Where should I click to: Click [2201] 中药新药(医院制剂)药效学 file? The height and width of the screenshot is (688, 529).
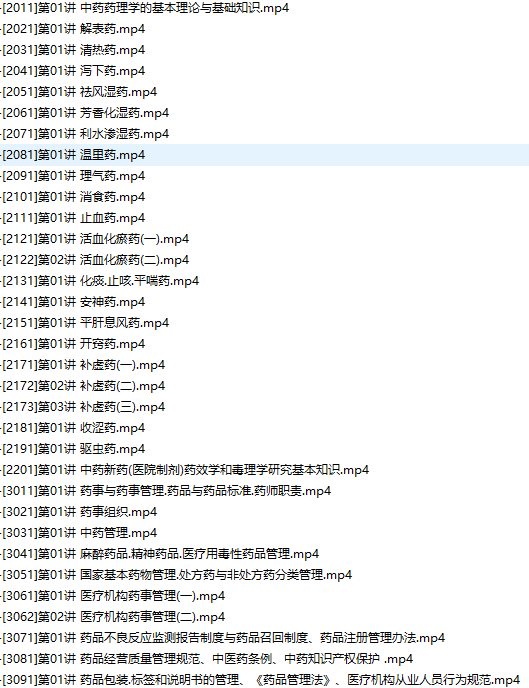(x=186, y=470)
